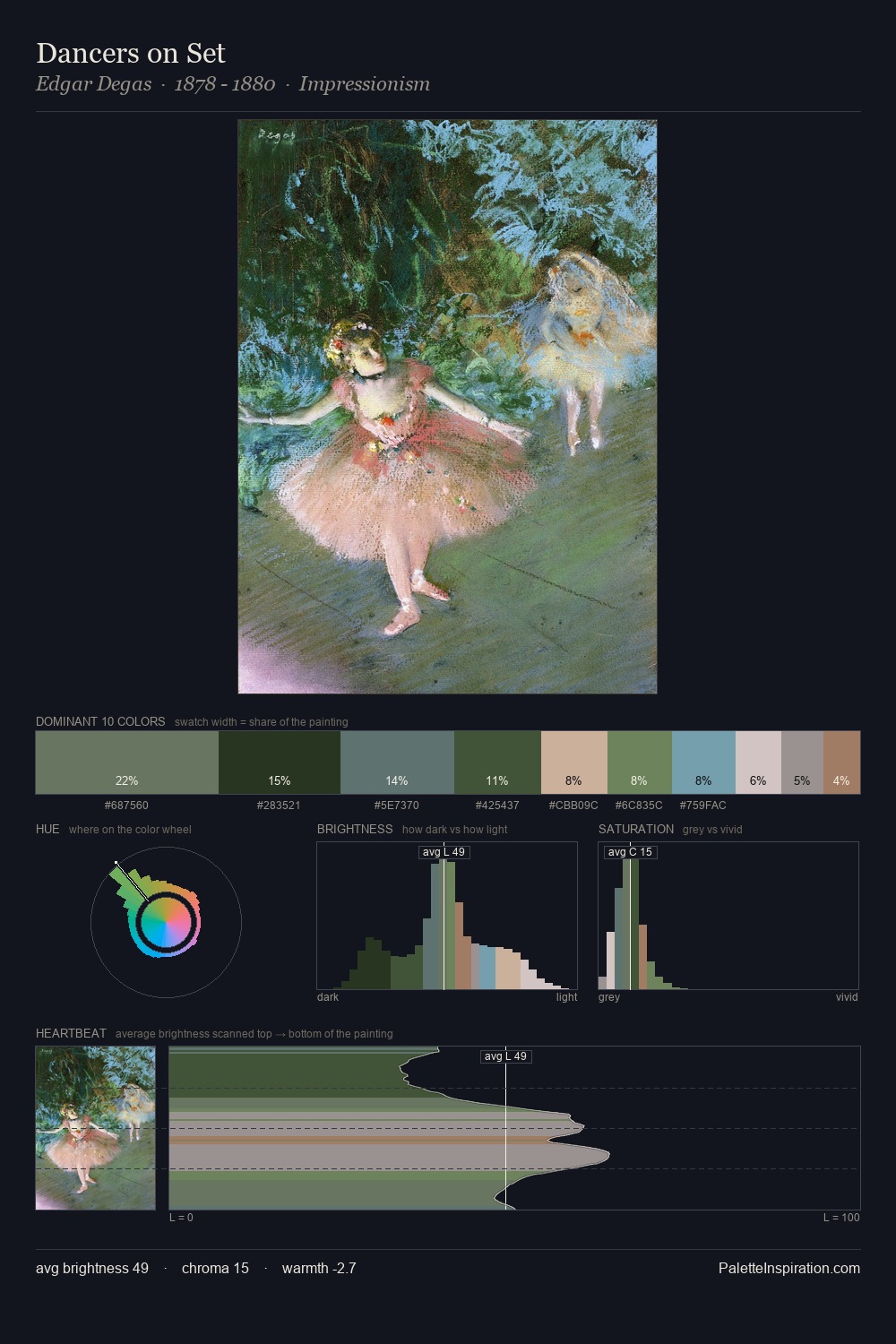The image size is (896, 1344).
Task: Click the 'light' brightness axis label
Action: tap(567, 997)
